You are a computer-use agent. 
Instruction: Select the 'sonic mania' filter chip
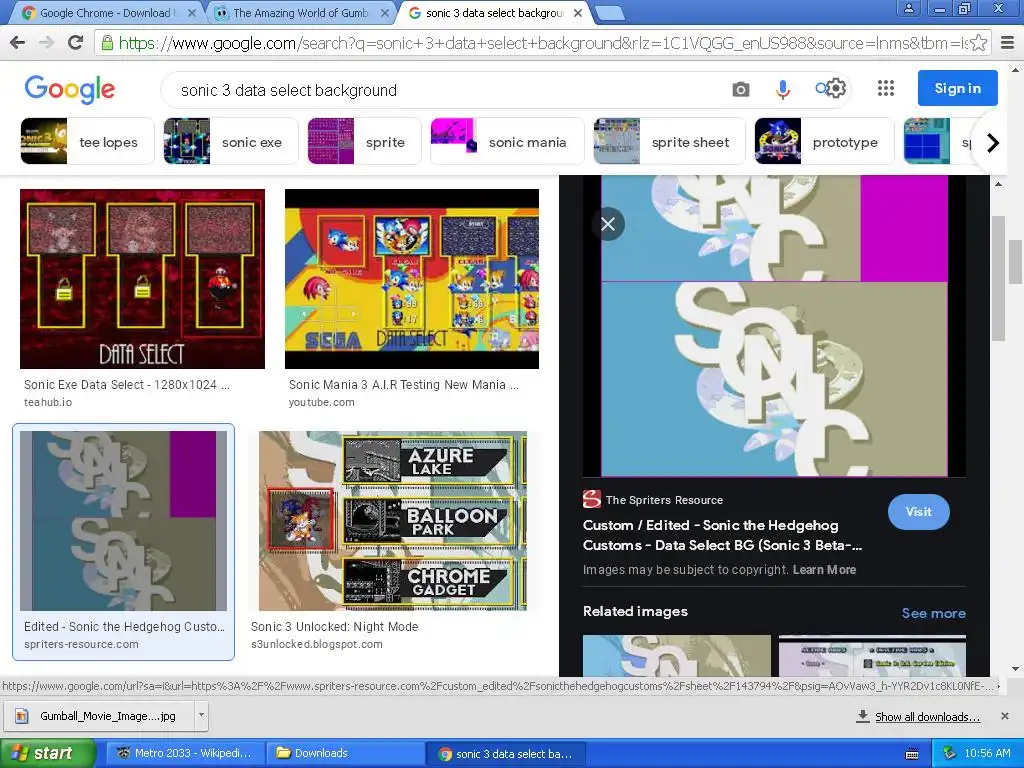507,141
